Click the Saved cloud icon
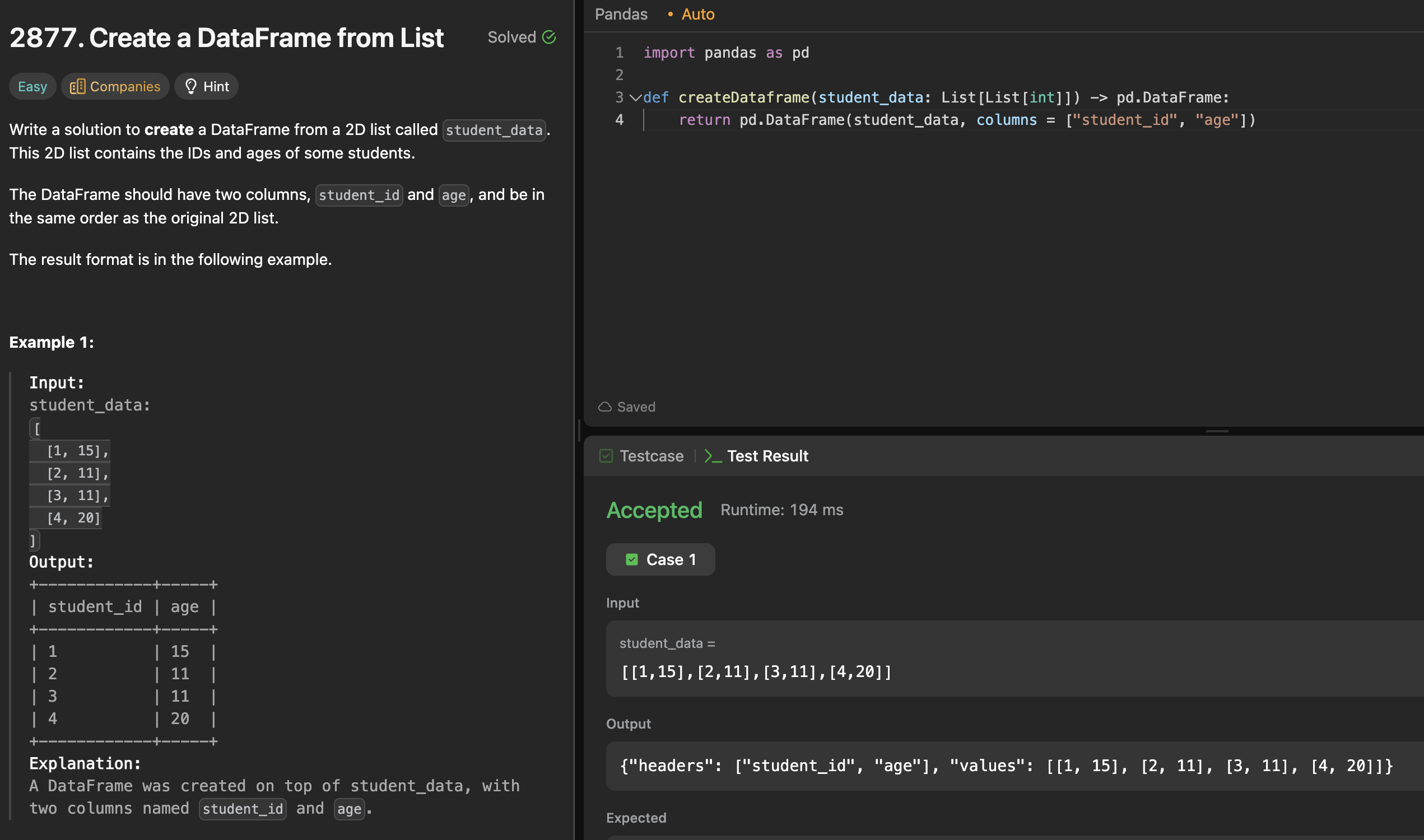The image size is (1424, 840). 604,407
